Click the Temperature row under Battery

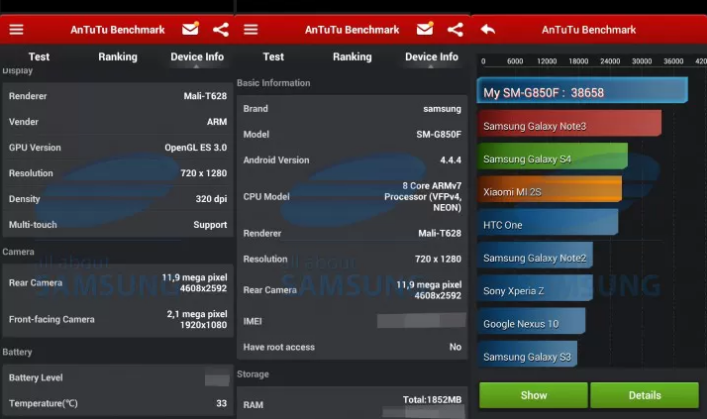point(117,403)
